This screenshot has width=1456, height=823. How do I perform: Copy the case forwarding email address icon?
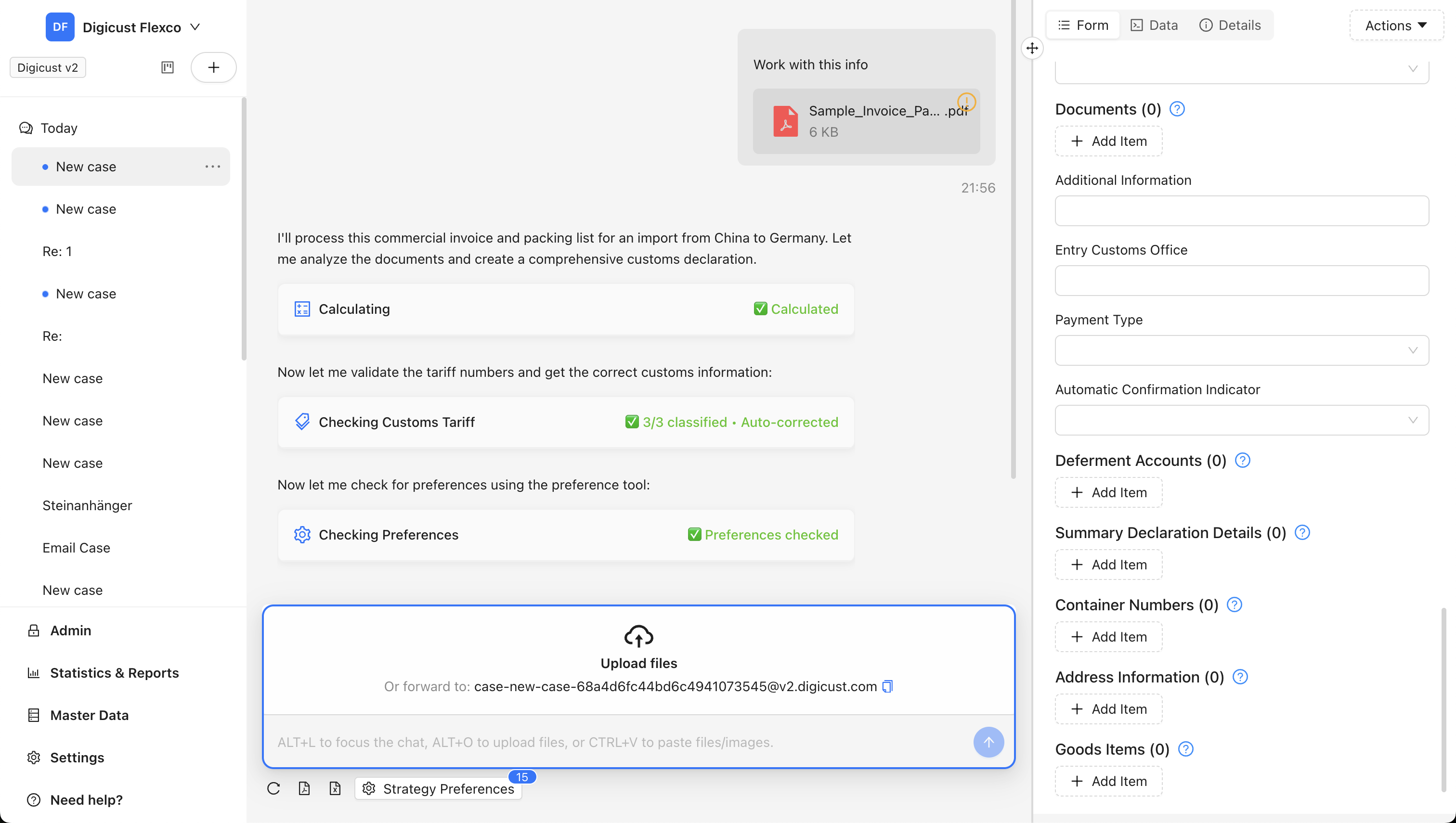pyautogui.click(x=886, y=686)
